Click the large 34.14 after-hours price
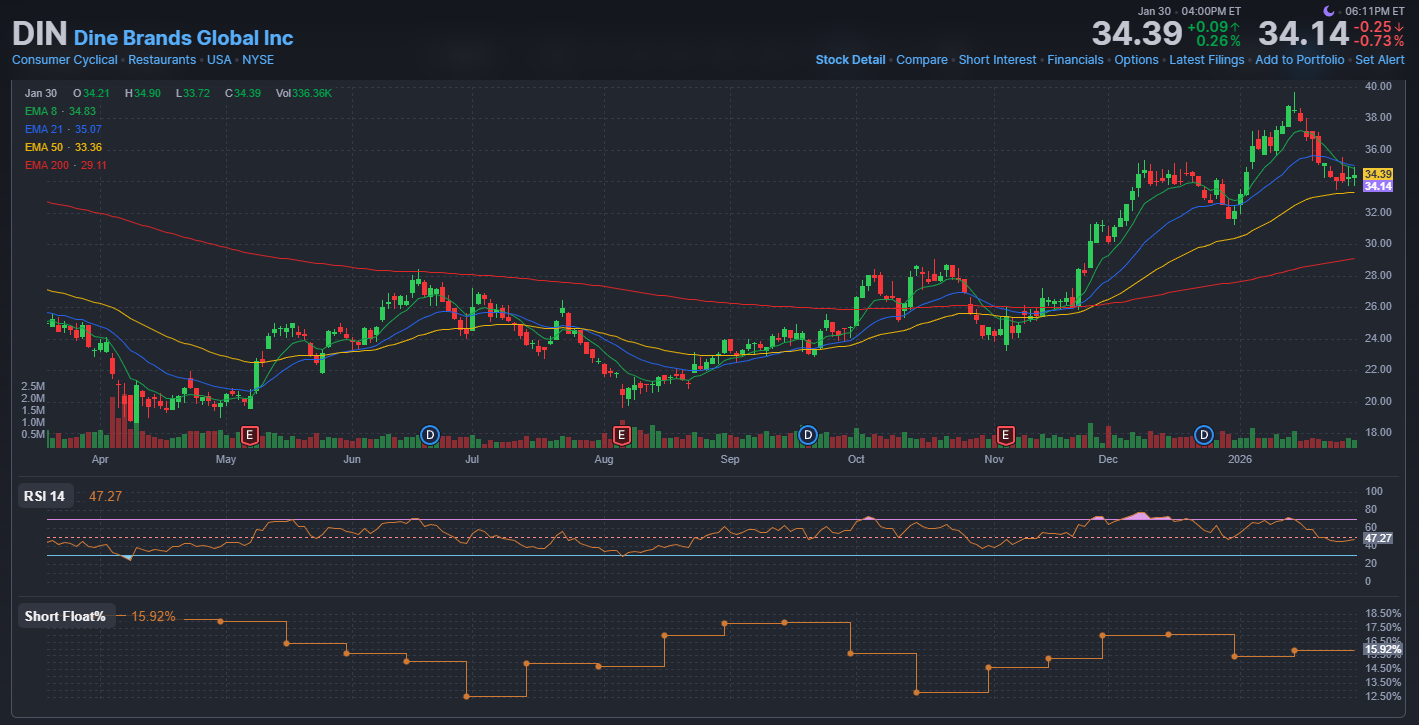The width and height of the screenshot is (1419, 725). [x=1303, y=33]
